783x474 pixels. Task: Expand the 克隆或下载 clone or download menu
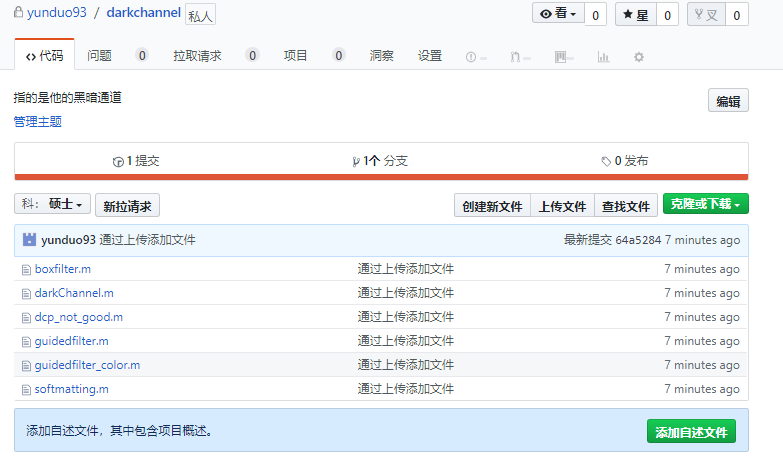coord(706,204)
